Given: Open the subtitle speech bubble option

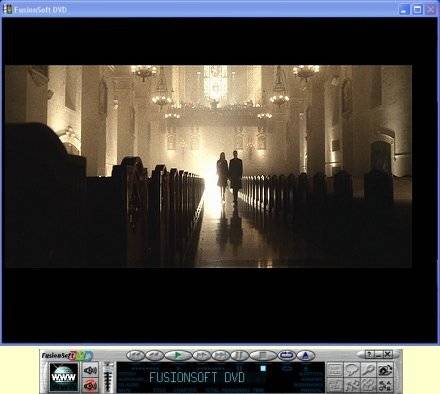Looking at the screenshot, I should coord(352,370).
